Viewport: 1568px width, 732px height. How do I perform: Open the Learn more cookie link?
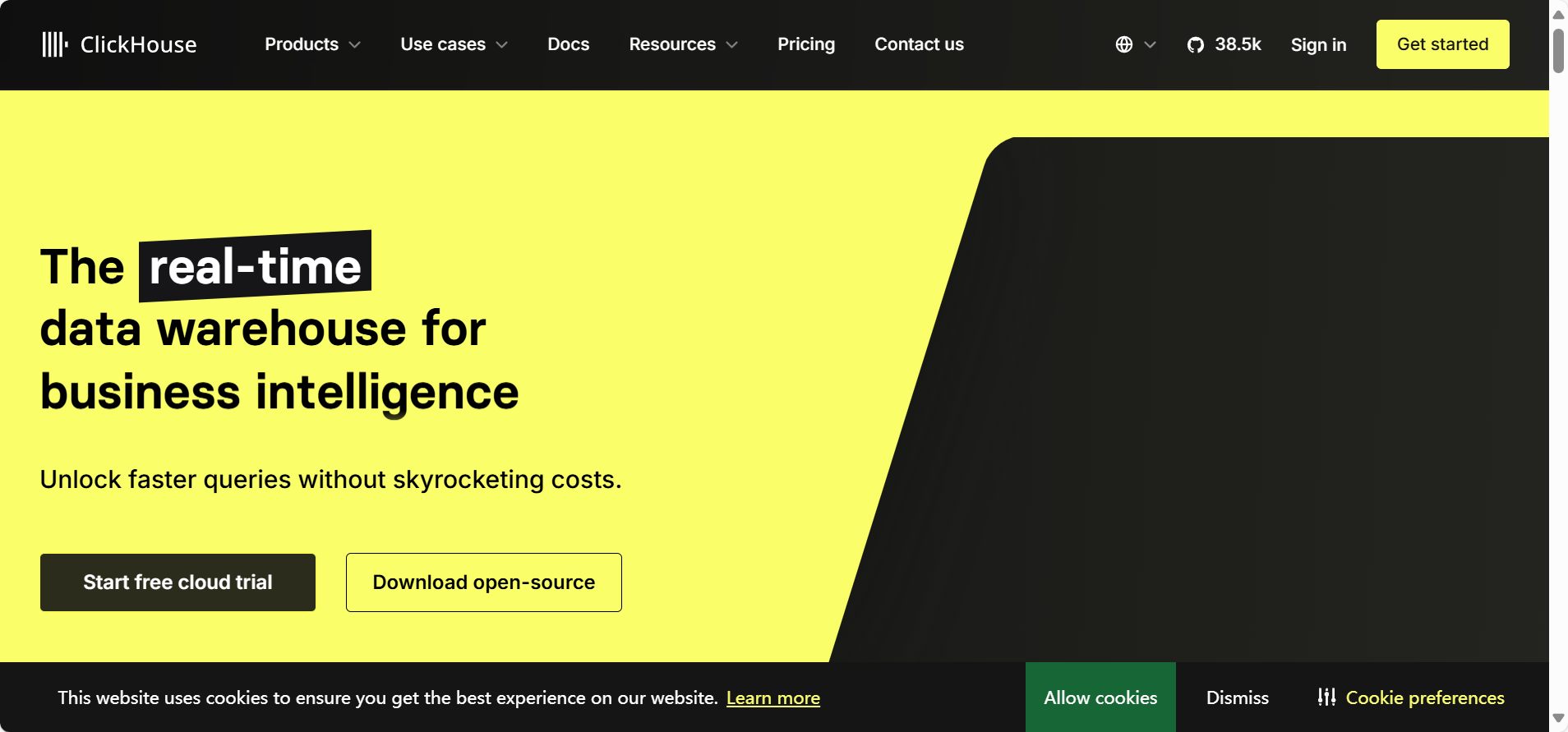click(x=773, y=698)
